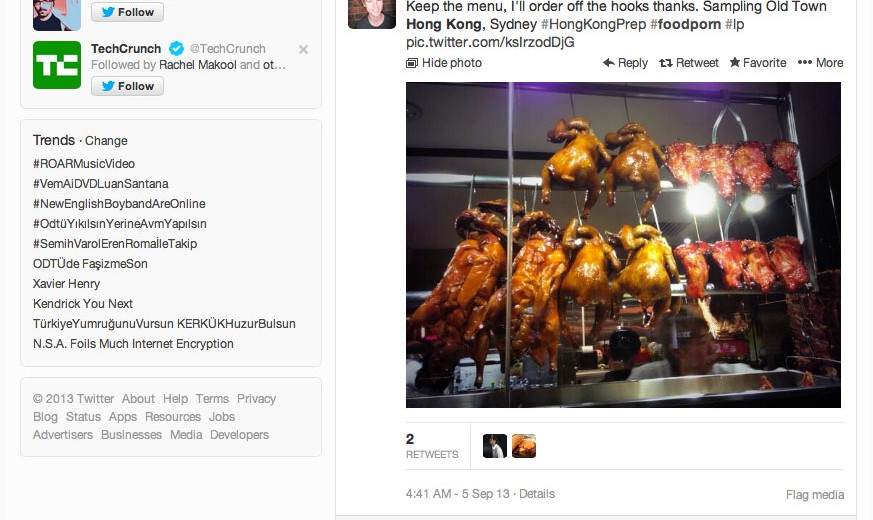Image resolution: width=873 pixels, height=520 pixels.
Task: Click the Follow button above TechCrunch
Action: pyautogui.click(x=127, y=12)
